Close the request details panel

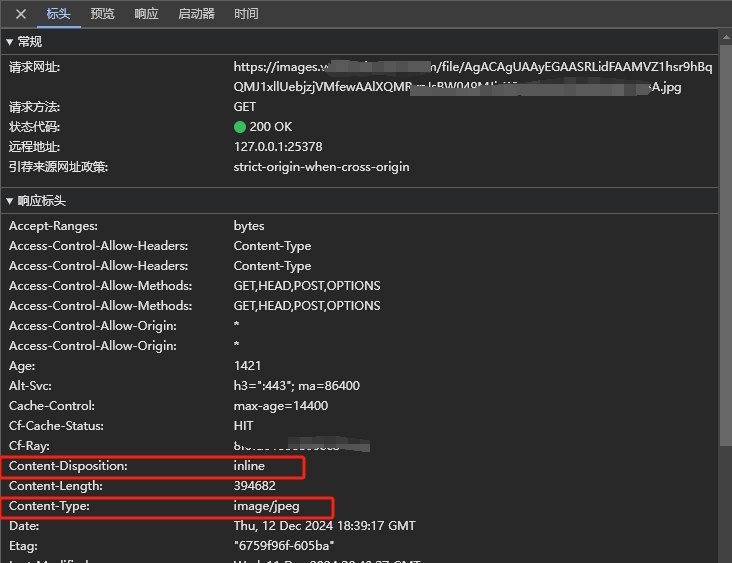tap(20, 14)
